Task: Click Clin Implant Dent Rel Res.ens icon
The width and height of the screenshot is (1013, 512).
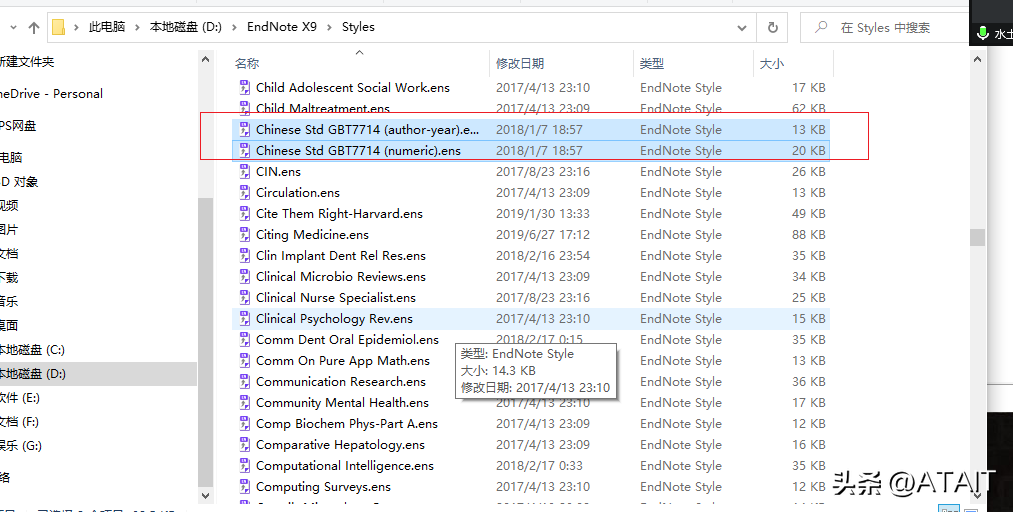Action: (244, 255)
